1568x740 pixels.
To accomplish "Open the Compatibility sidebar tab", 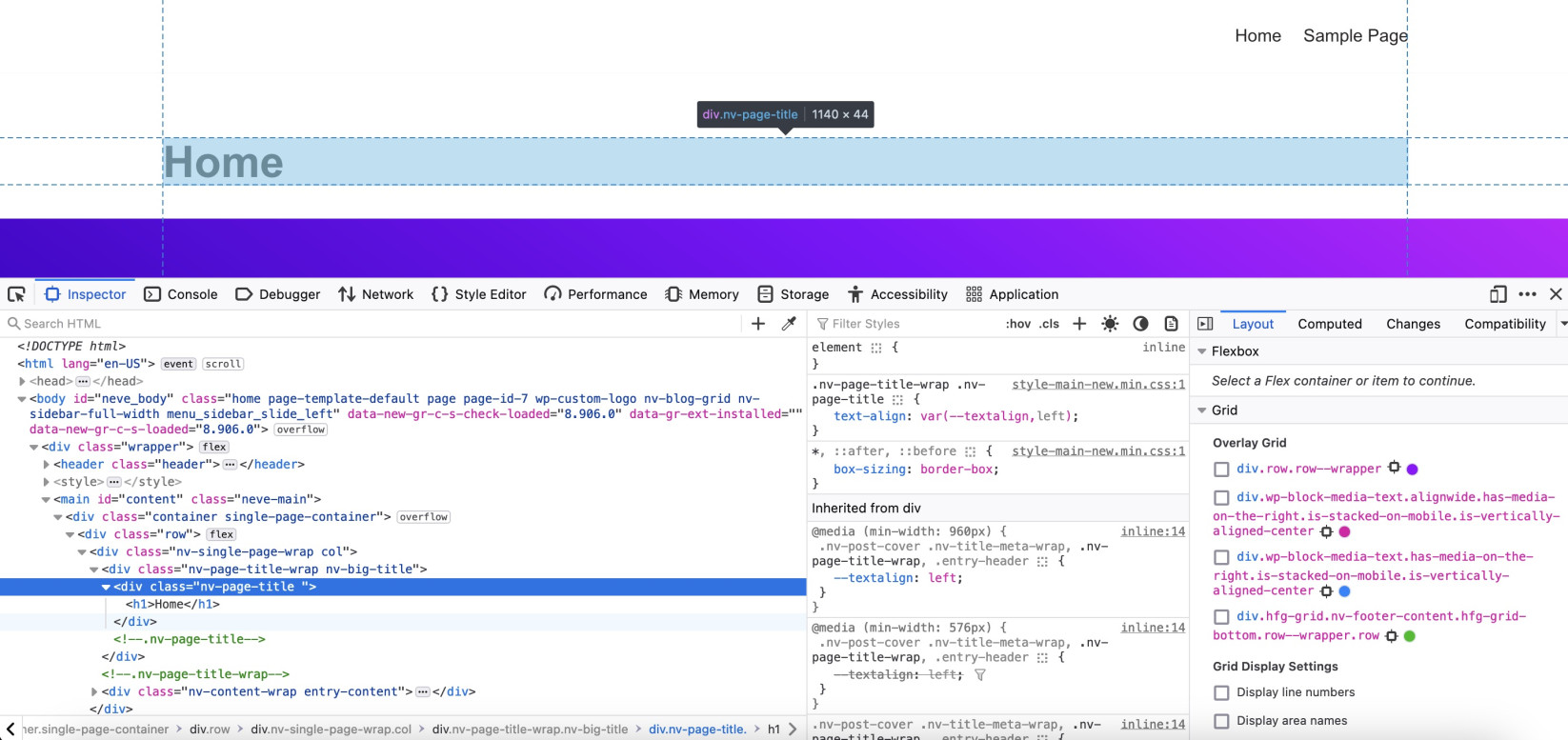I will pos(1505,324).
